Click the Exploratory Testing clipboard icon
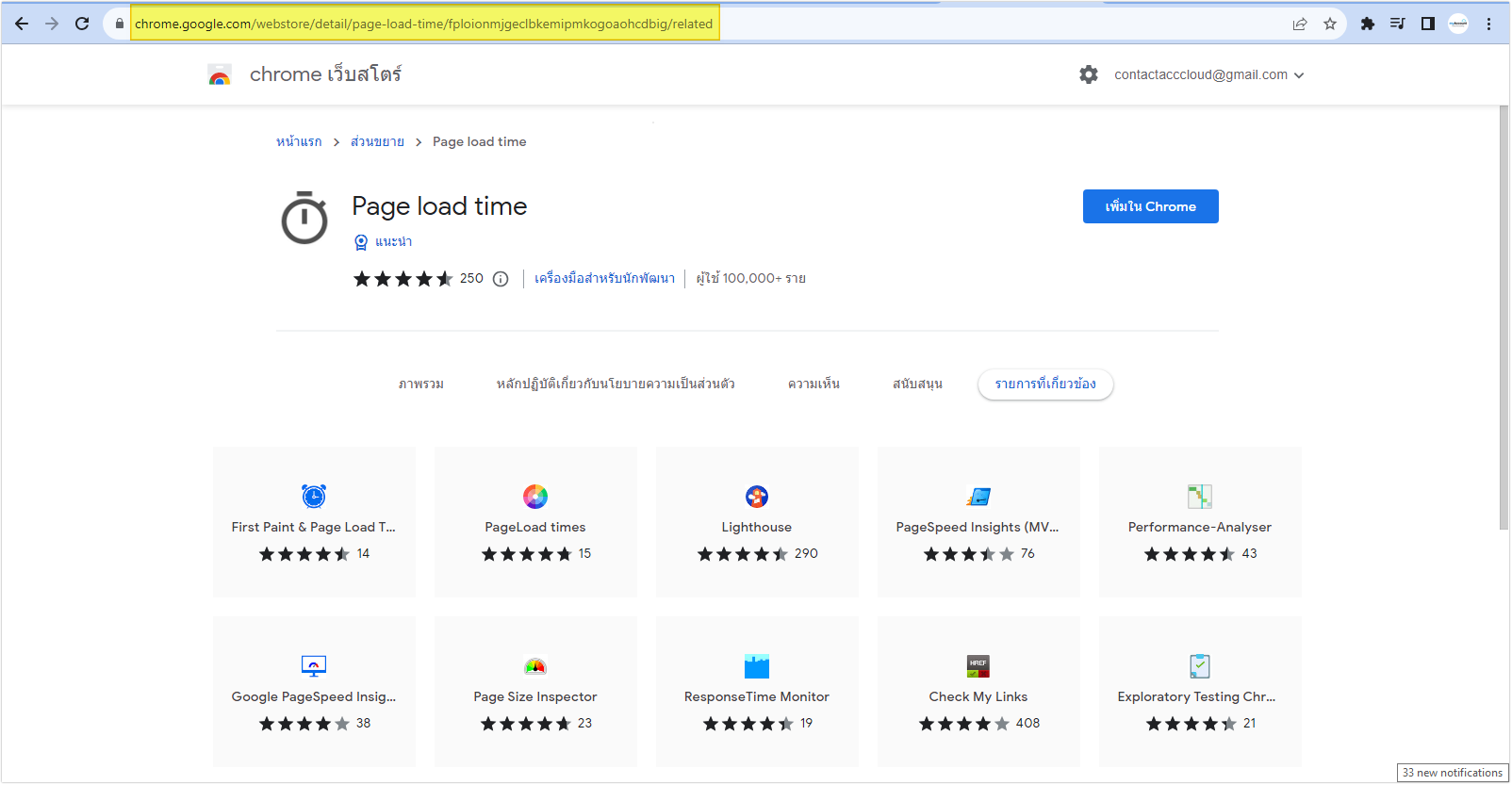 point(1200,666)
